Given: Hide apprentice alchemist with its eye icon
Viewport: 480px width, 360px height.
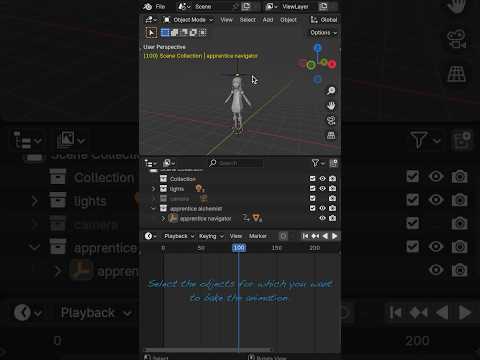Looking at the screenshot, I should [x=322, y=208].
